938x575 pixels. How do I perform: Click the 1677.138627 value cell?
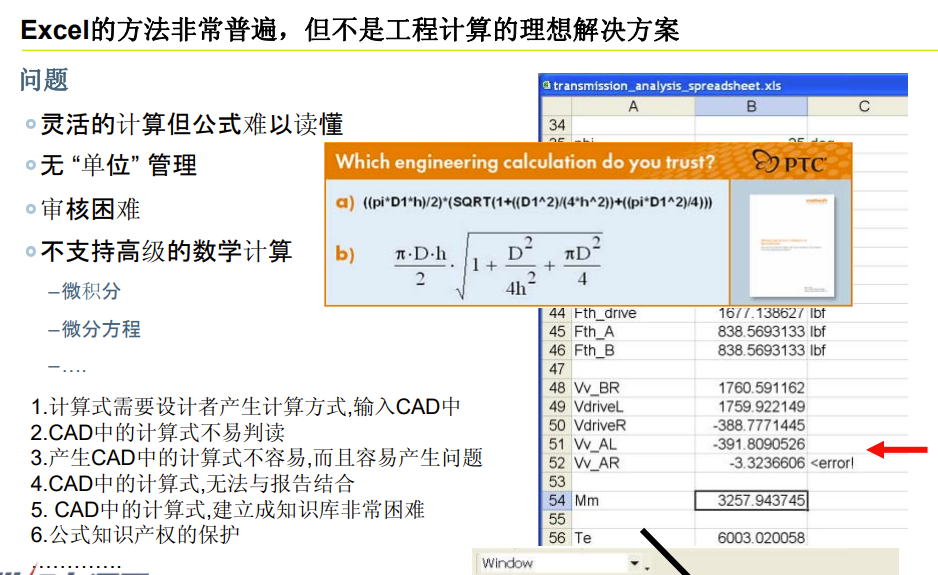[751, 313]
